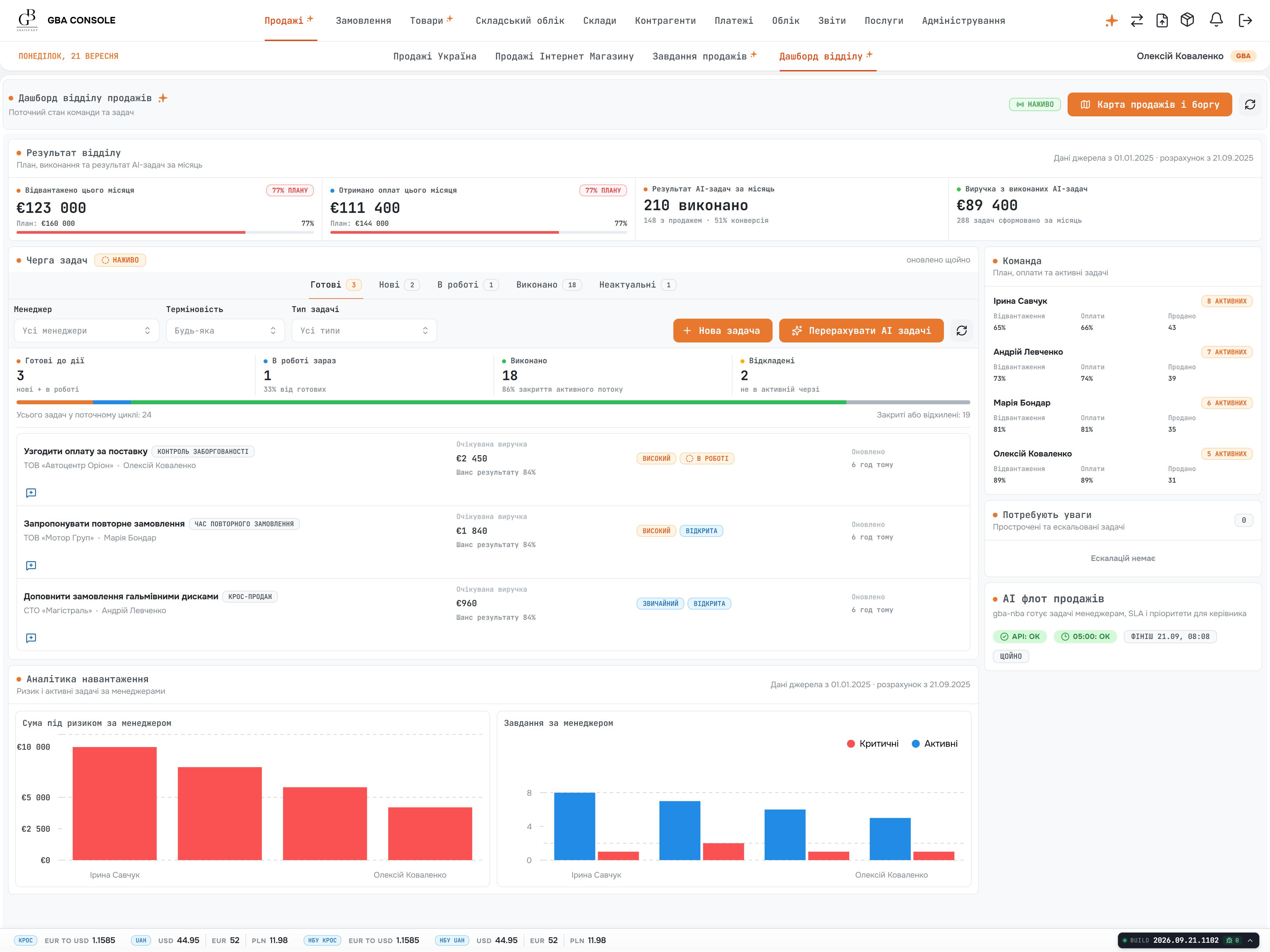Click the logout icon in header

1245,20
